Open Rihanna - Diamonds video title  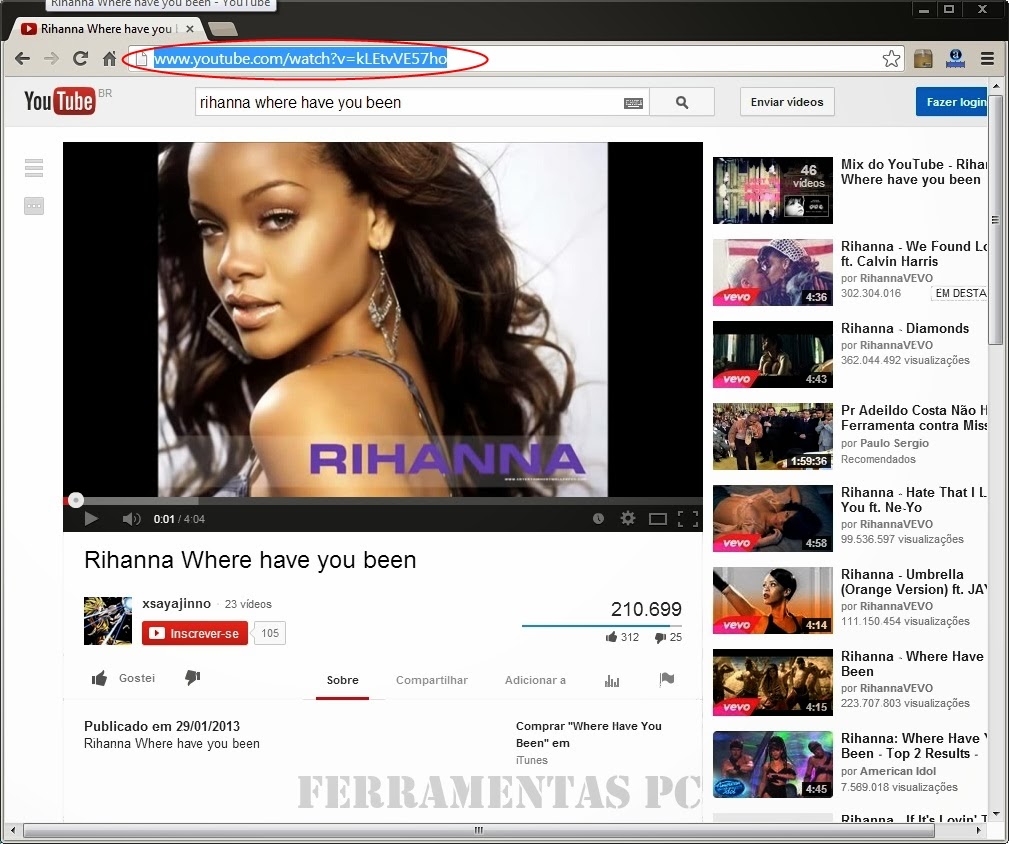coord(905,328)
